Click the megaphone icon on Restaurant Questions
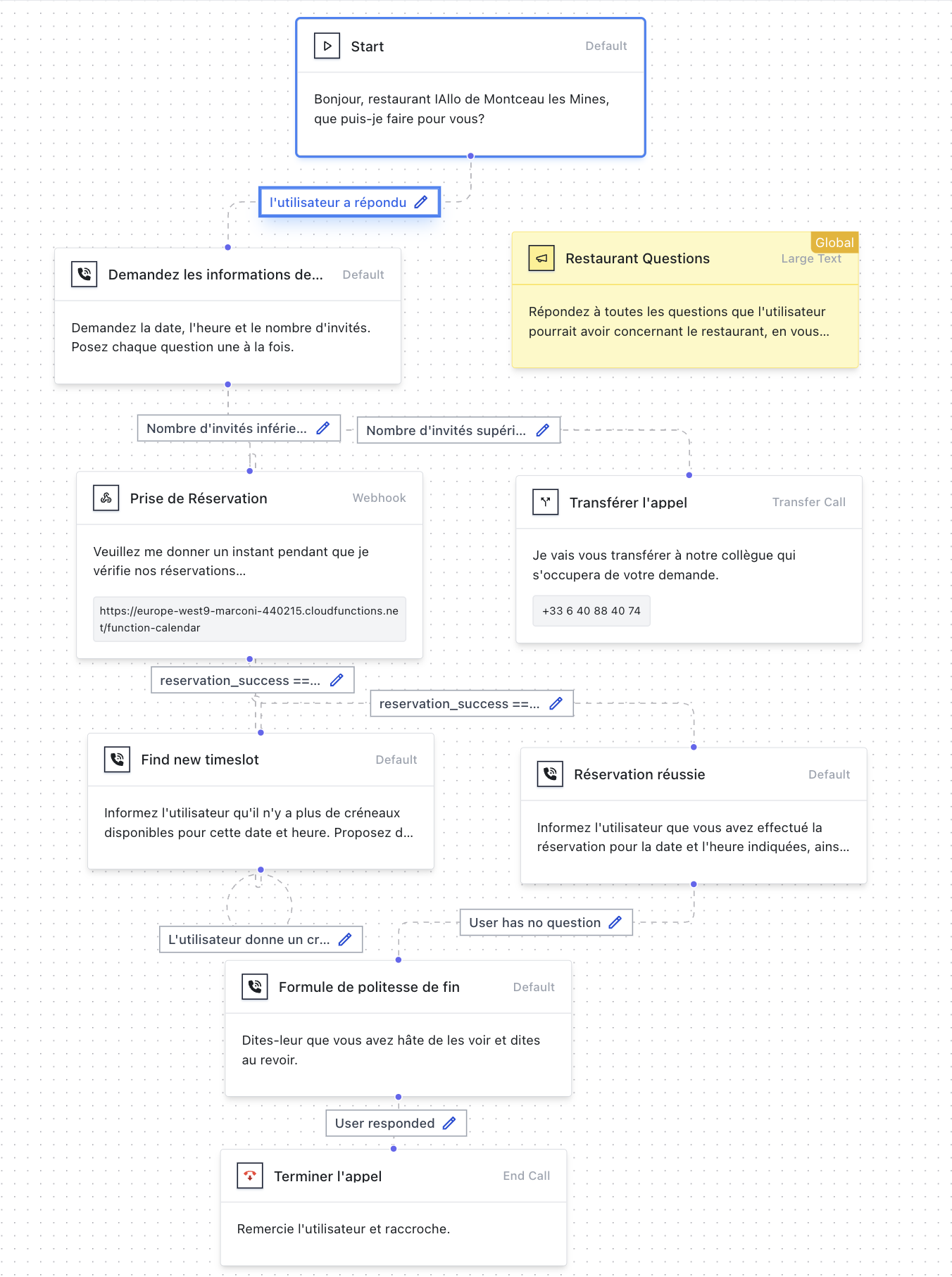952x1277 pixels. [x=541, y=258]
